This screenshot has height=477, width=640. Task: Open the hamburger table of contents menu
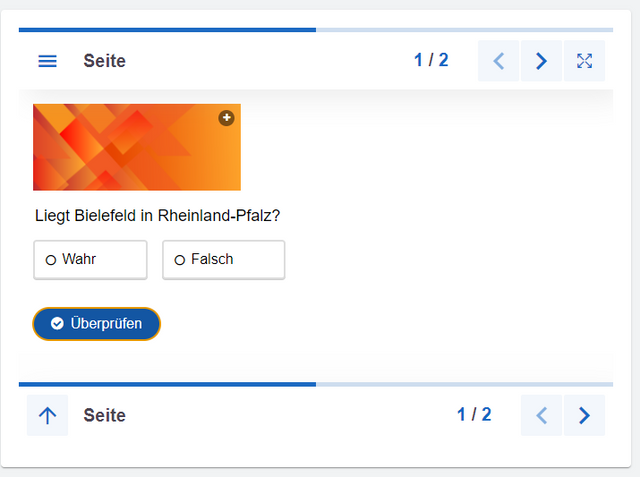point(47,61)
